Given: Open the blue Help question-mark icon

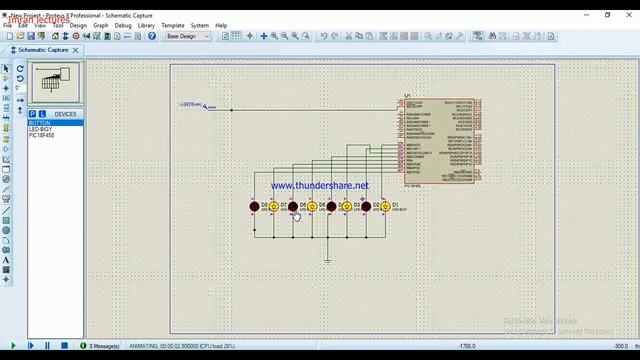Looking at the screenshot, I should coord(152,36).
